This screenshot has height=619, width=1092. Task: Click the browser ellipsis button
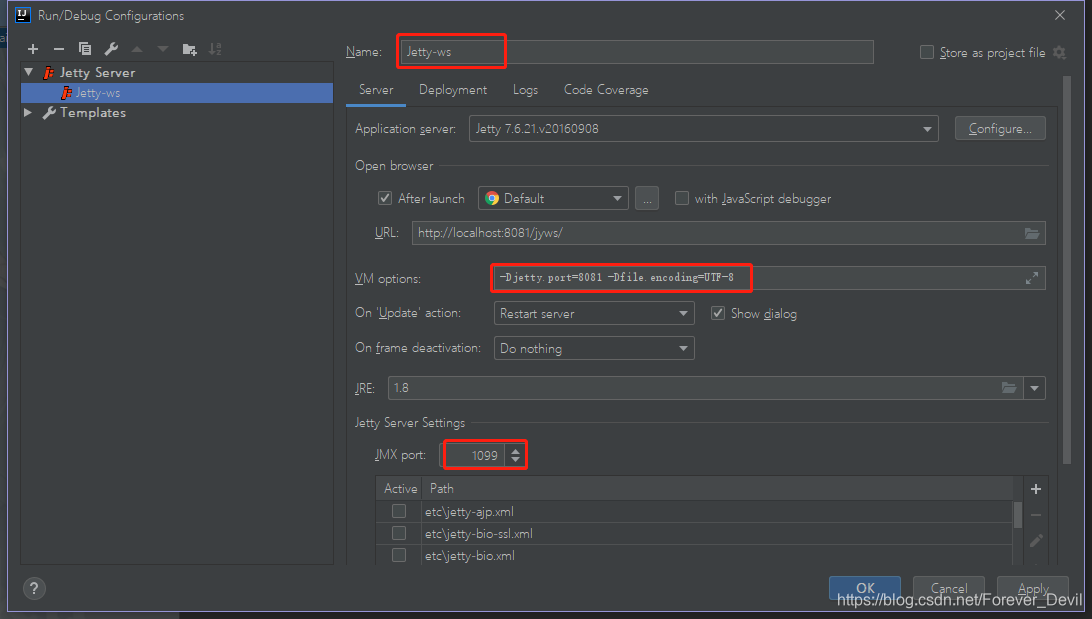[647, 198]
